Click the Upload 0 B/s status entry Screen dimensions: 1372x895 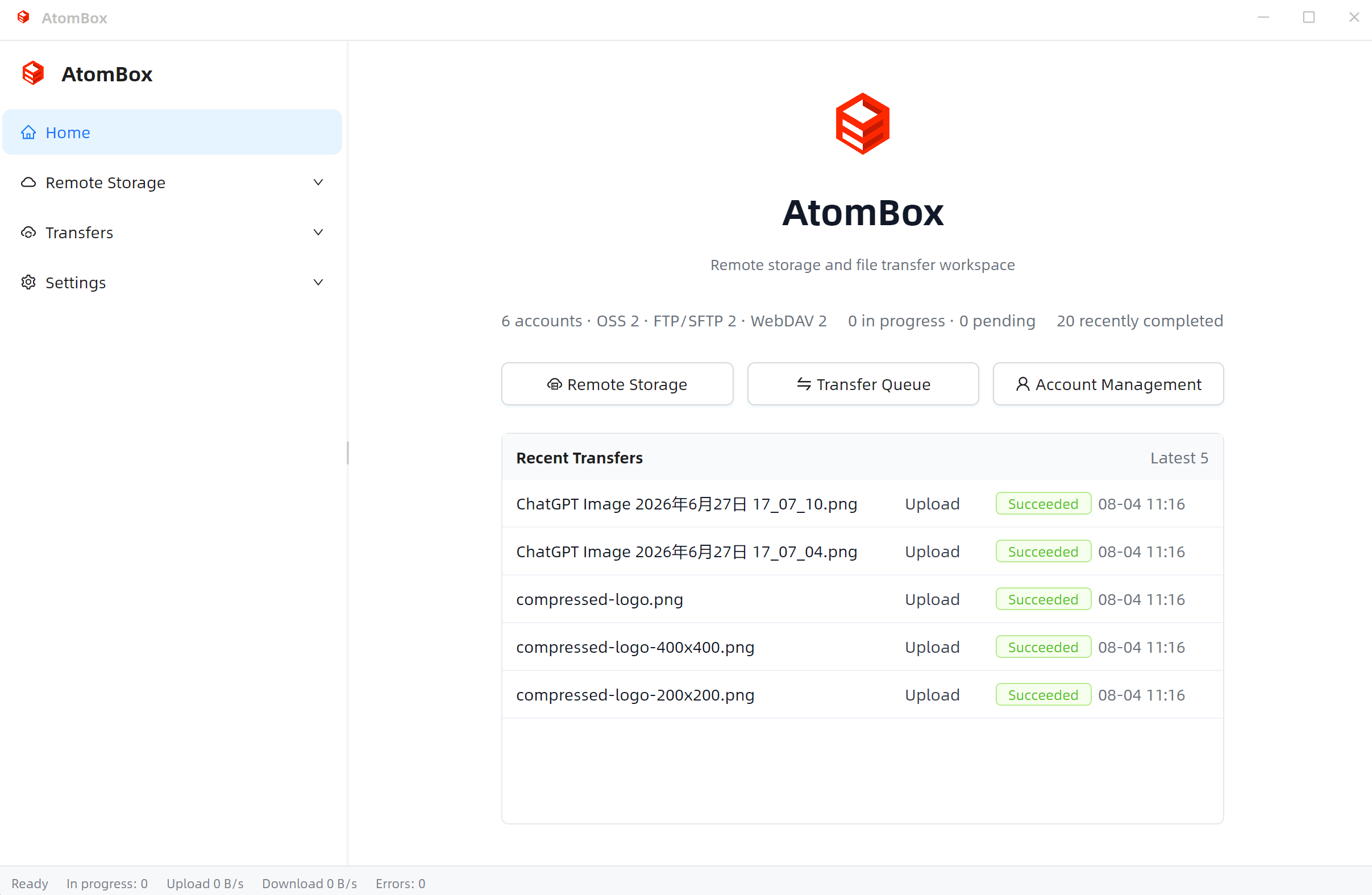pos(205,884)
